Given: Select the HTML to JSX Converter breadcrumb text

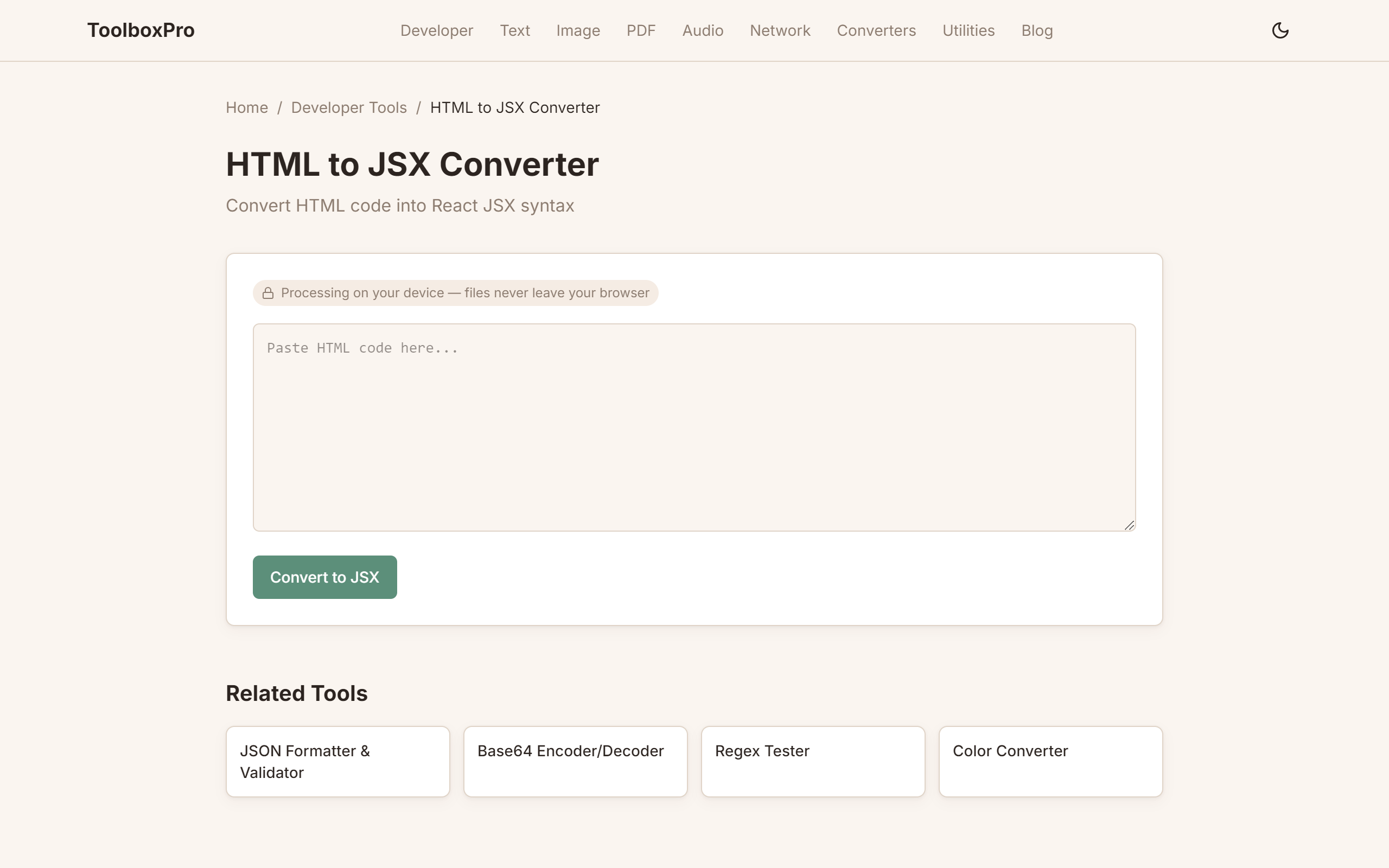Looking at the screenshot, I should click(x=515, y=107).
